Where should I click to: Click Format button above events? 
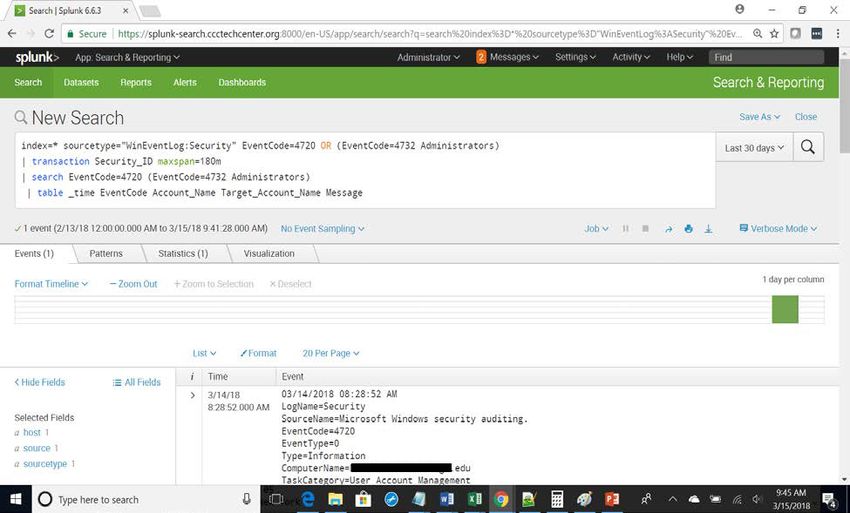point(258,353)
